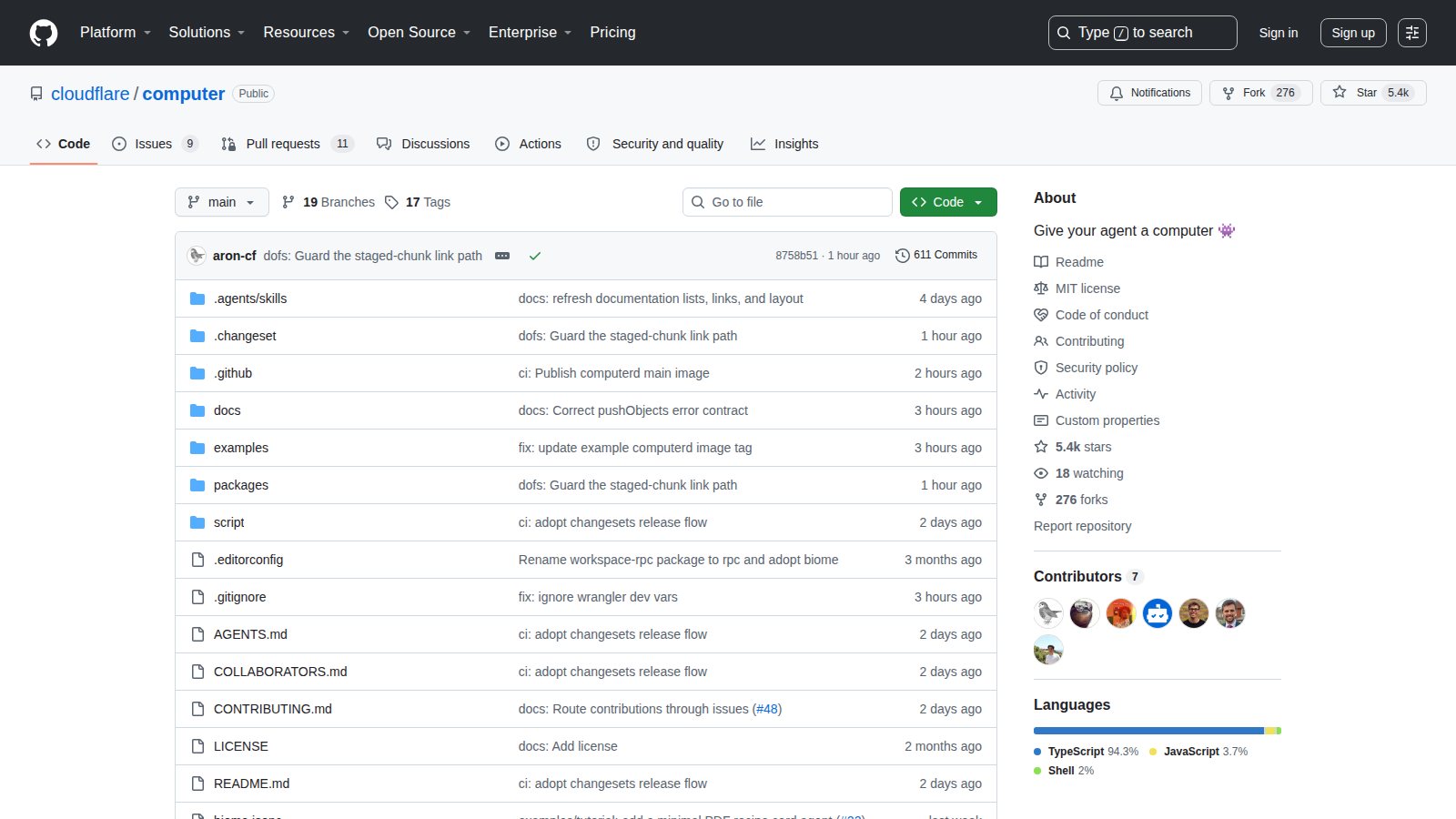The width and height of the screenshot is (1456, 819).
Task: Click the bell icon for Notifications
Action: pos(1117,93)
